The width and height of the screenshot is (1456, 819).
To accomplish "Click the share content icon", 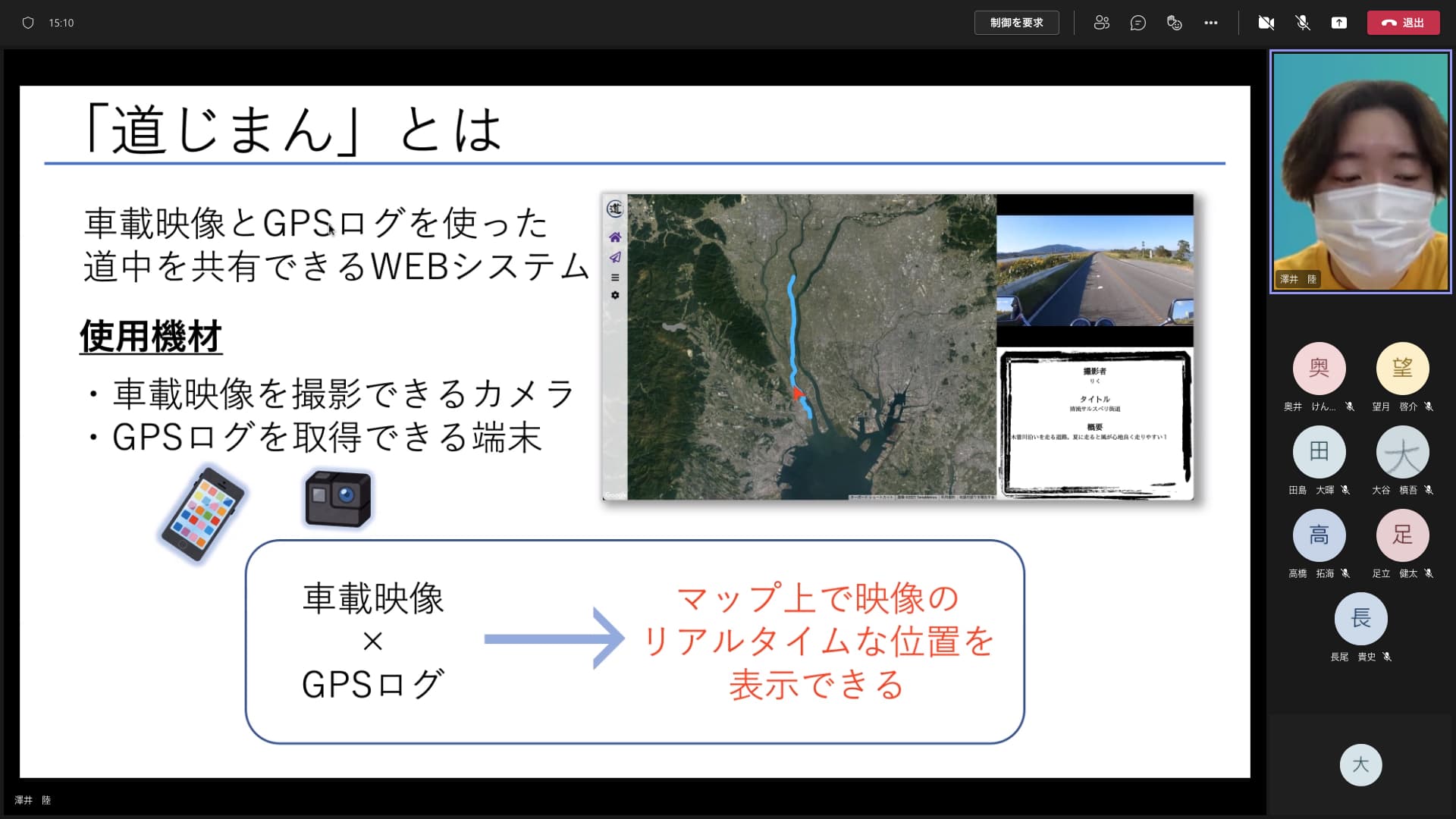I will coord(1338,23).
